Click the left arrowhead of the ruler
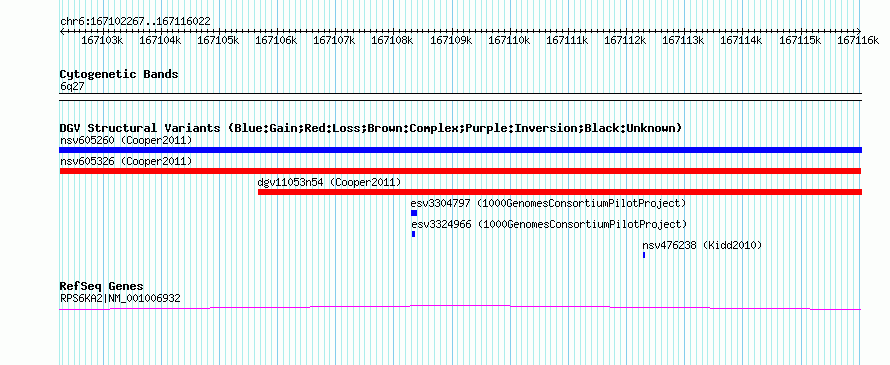This screenshot has width=890, height=365. tap(62, 31)
